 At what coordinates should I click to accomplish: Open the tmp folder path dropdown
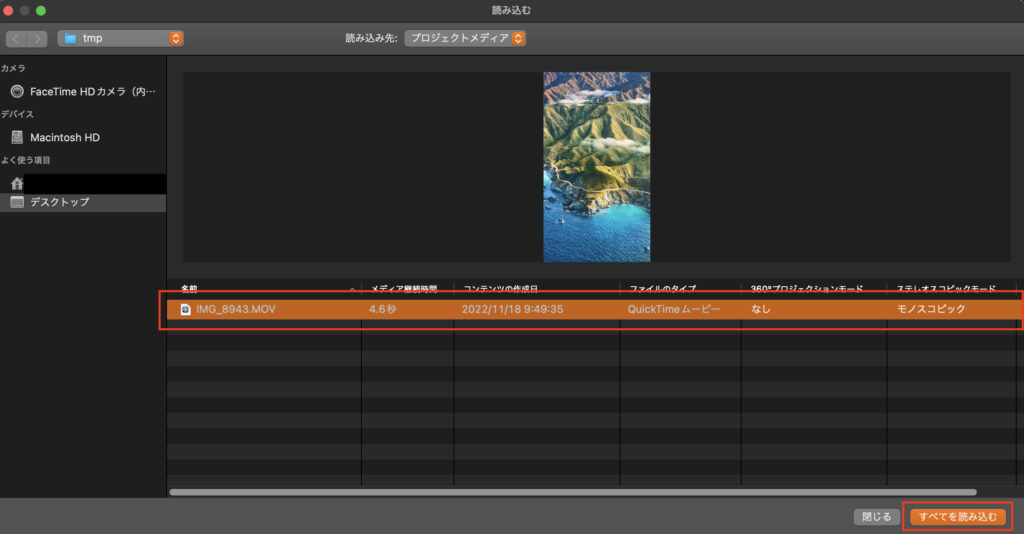click(x=121, y=38)
